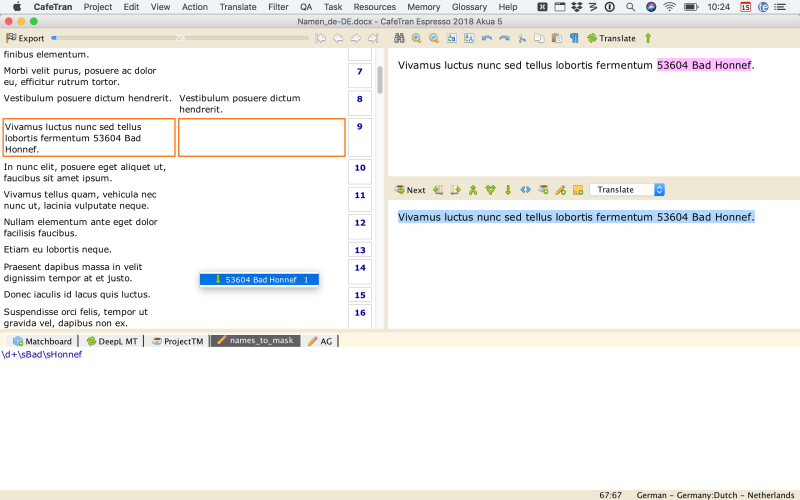Click the add-to-memory cup icon

click(543, 190)
